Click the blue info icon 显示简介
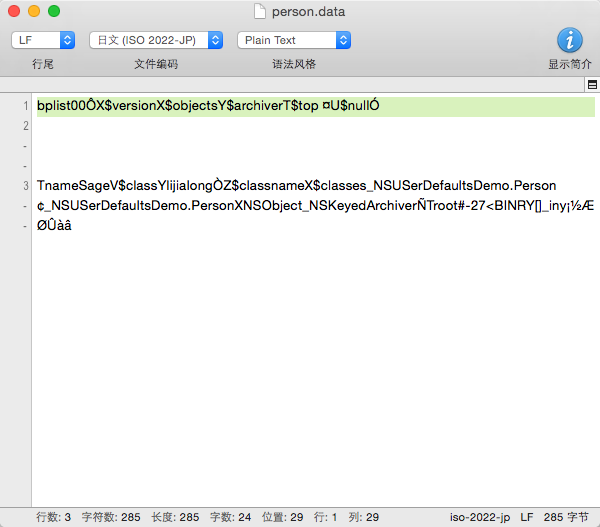The image size is (600, 527). coord(570,40)
